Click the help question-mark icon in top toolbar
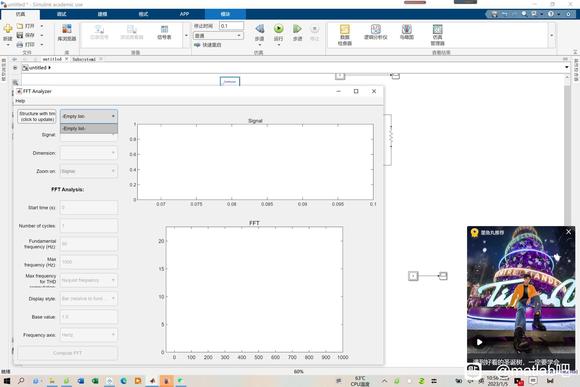580x387 pixels. click(x=551, y=14)
